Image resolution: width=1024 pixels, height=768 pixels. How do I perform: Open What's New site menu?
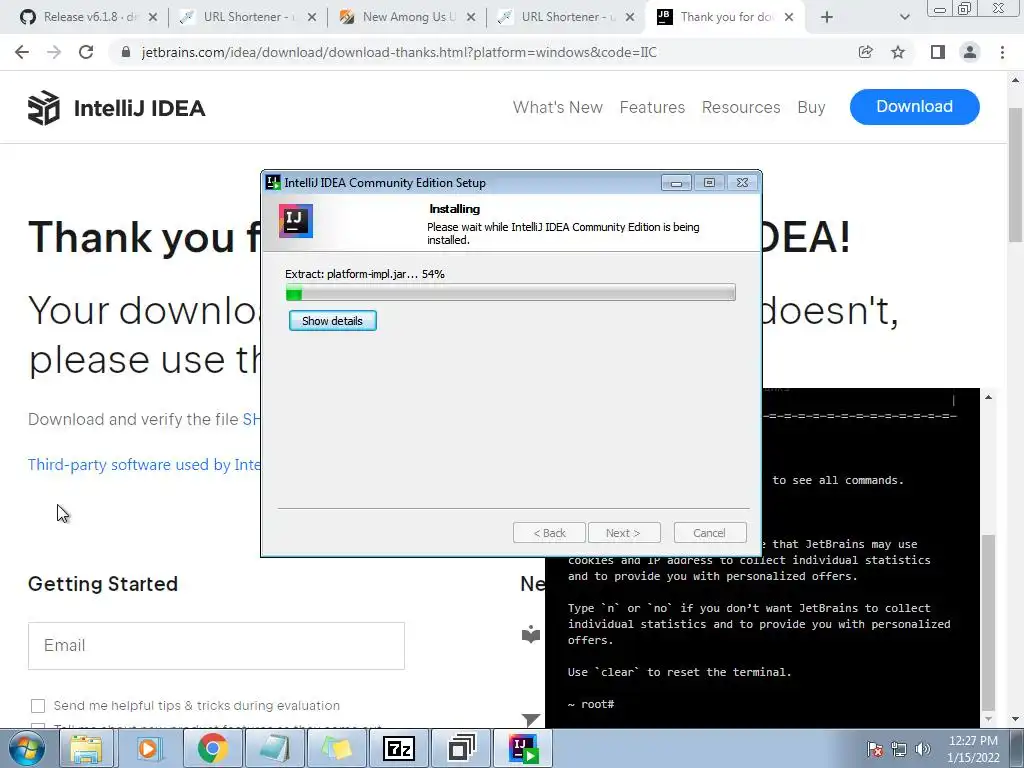click(x=558, y=107)
